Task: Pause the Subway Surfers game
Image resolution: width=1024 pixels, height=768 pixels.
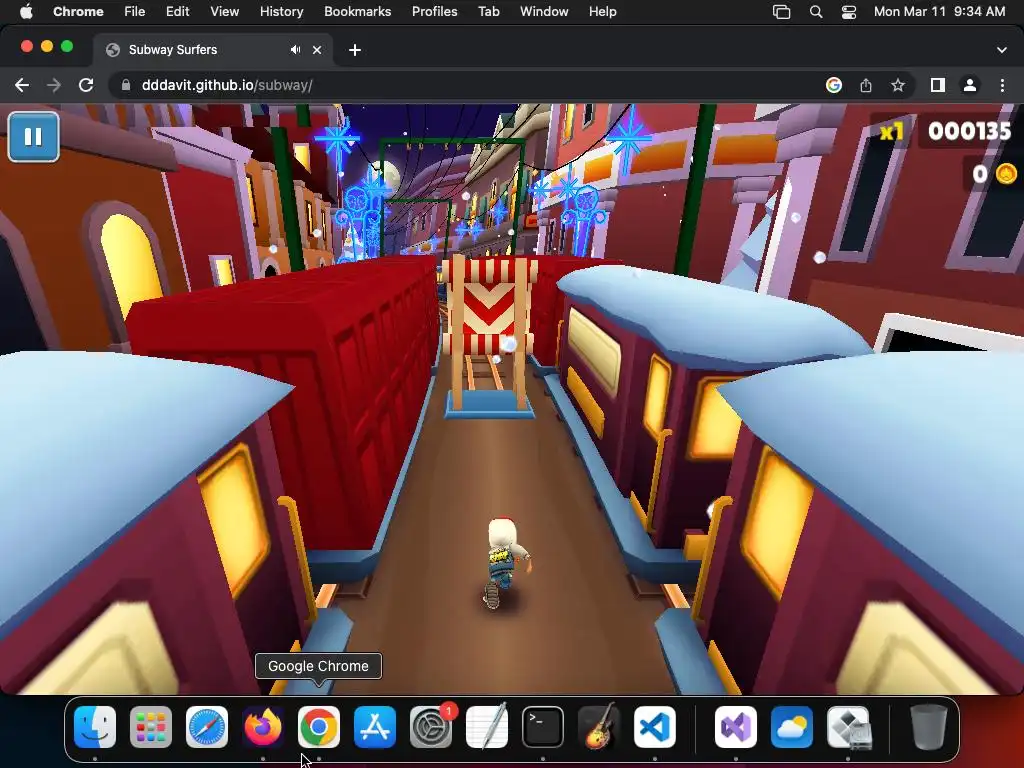Action: tap(33, 136)
